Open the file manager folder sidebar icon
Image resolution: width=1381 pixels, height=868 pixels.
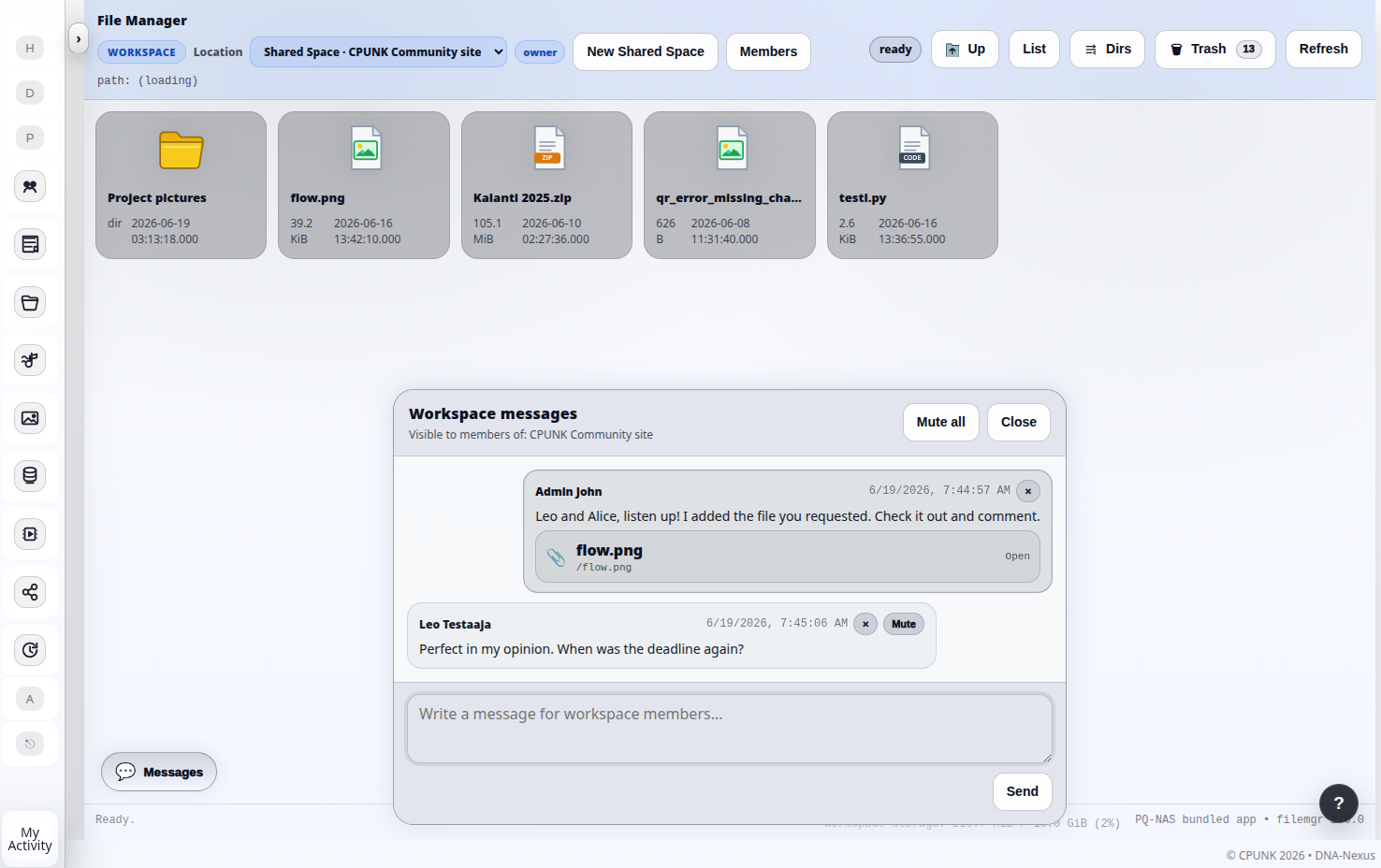click(x=30, y=302)
